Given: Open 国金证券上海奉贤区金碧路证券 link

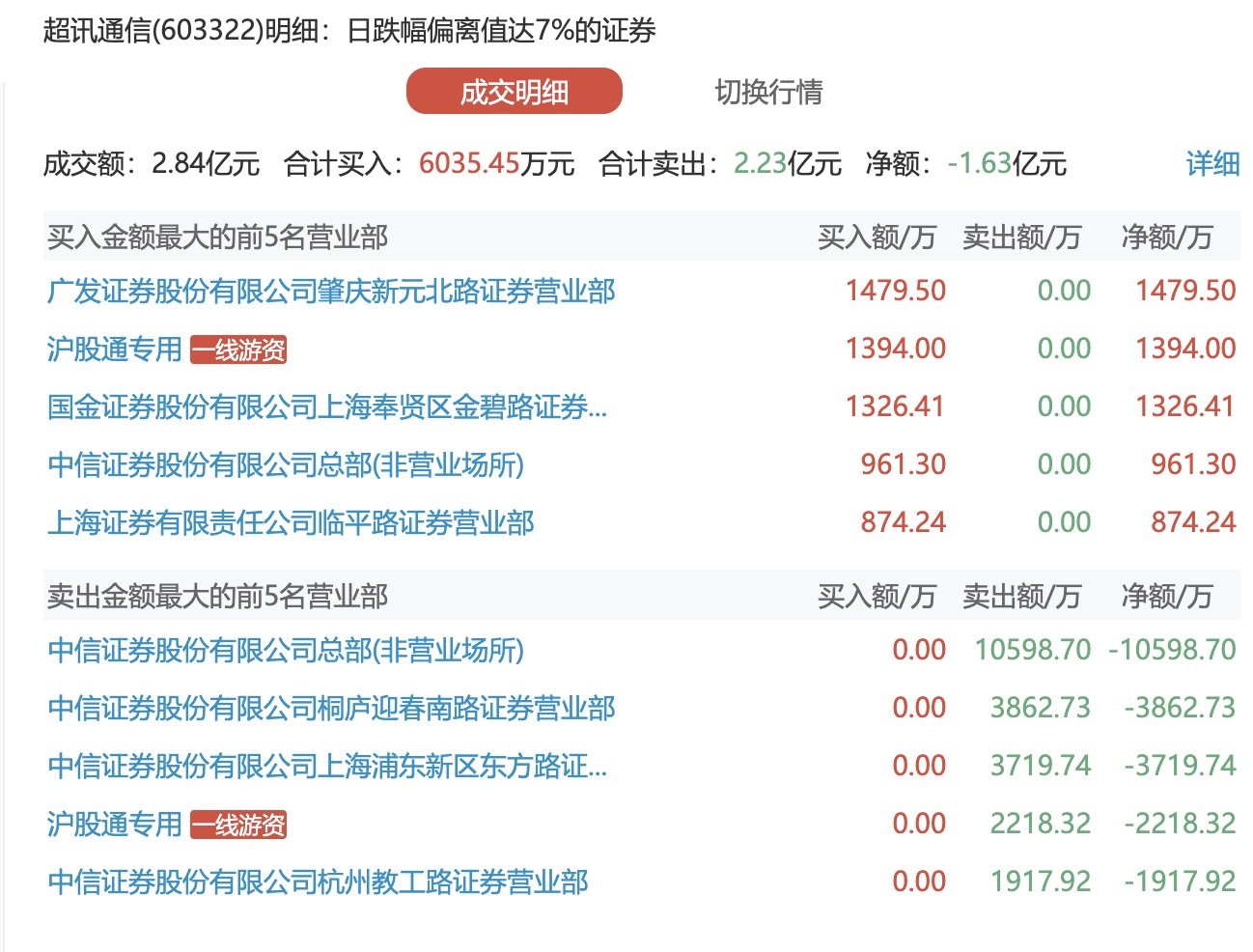Looking at the screenshot, I should (x=327, y=406).
